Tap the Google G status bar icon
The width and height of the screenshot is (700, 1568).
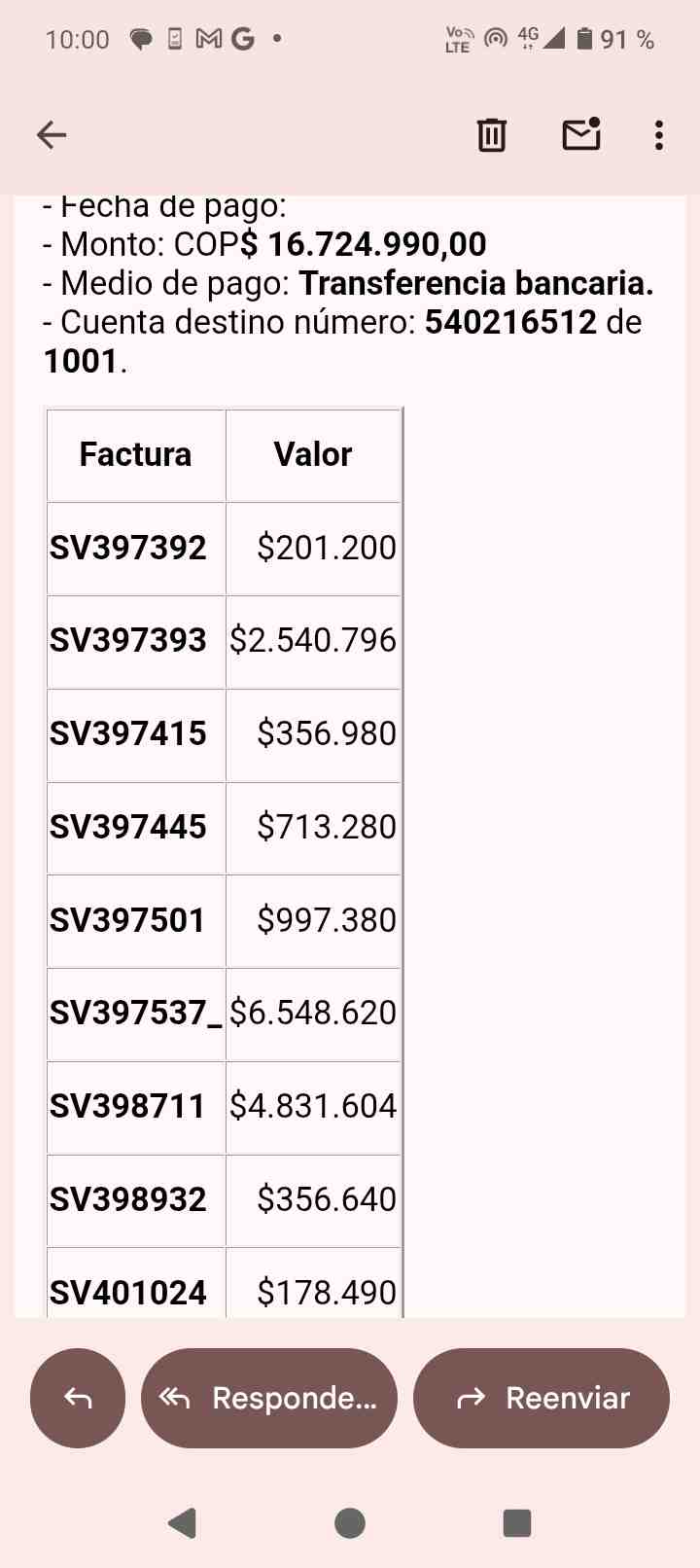pyautogui.click(x=242, y=39)
